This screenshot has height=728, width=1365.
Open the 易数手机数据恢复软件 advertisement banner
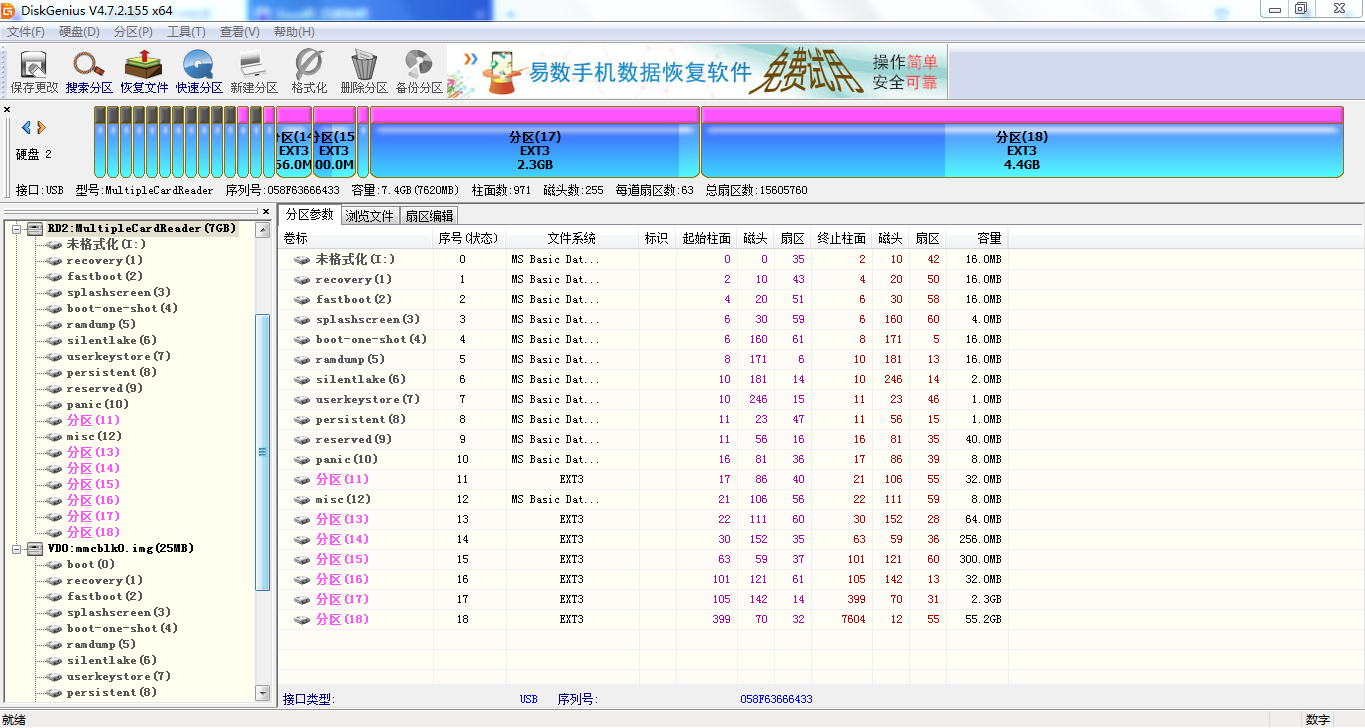697,72
